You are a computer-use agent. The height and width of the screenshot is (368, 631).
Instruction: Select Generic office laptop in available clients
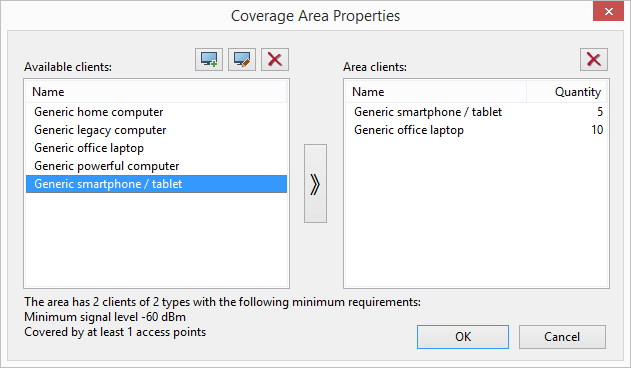coord(157,148)
